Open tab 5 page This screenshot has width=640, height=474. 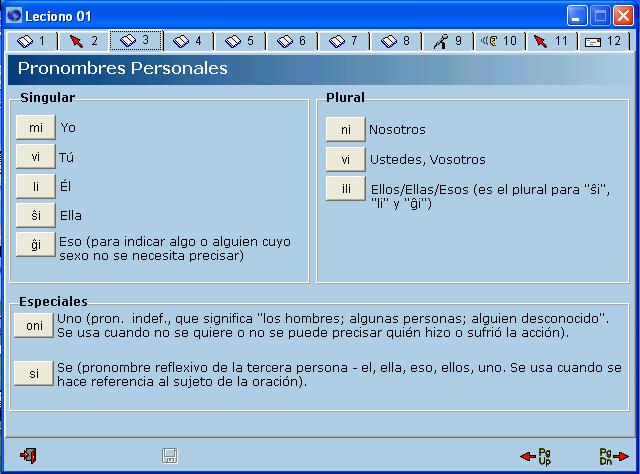[240, 41]
